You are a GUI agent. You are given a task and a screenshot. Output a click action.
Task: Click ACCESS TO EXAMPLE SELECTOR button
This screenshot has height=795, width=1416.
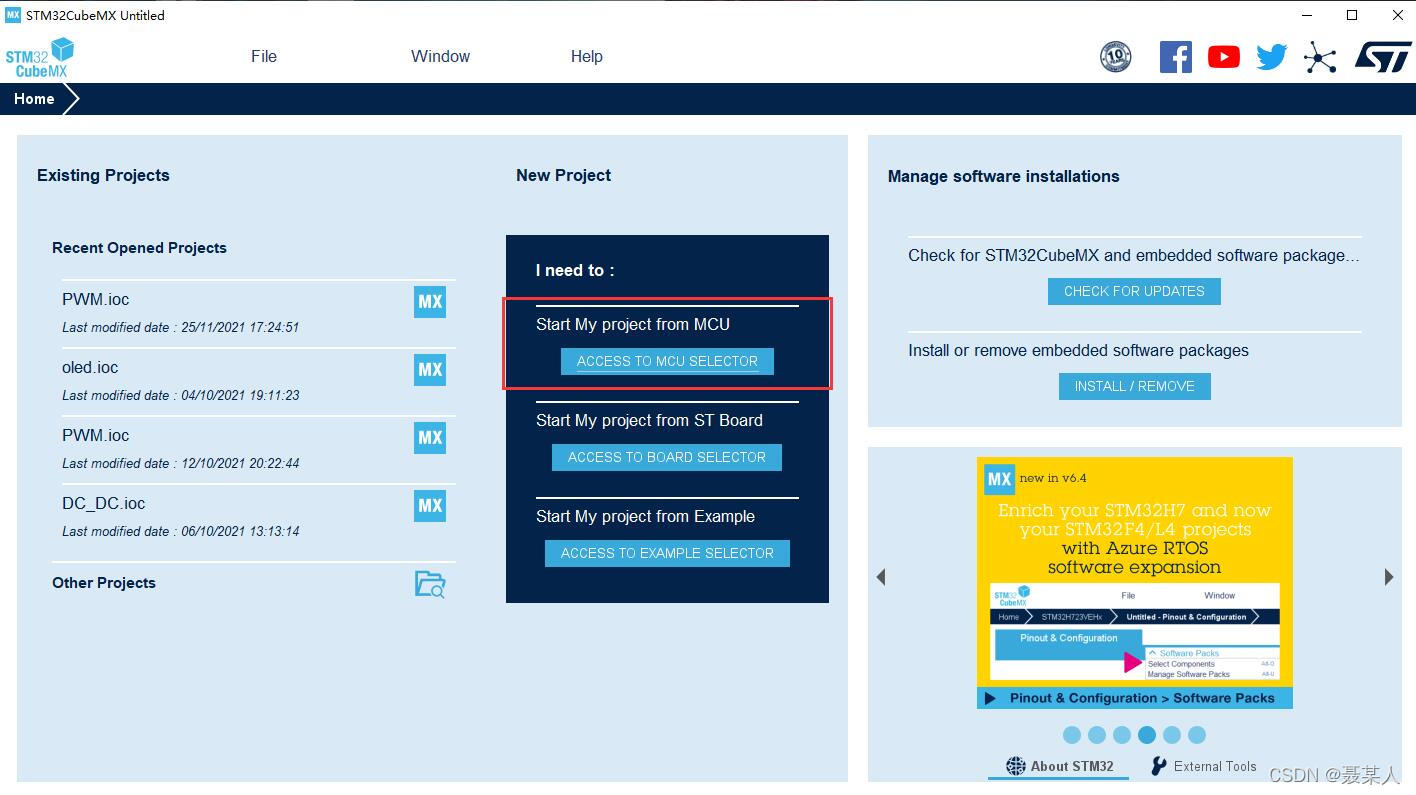pyautogui.click(x=667, y=553)
